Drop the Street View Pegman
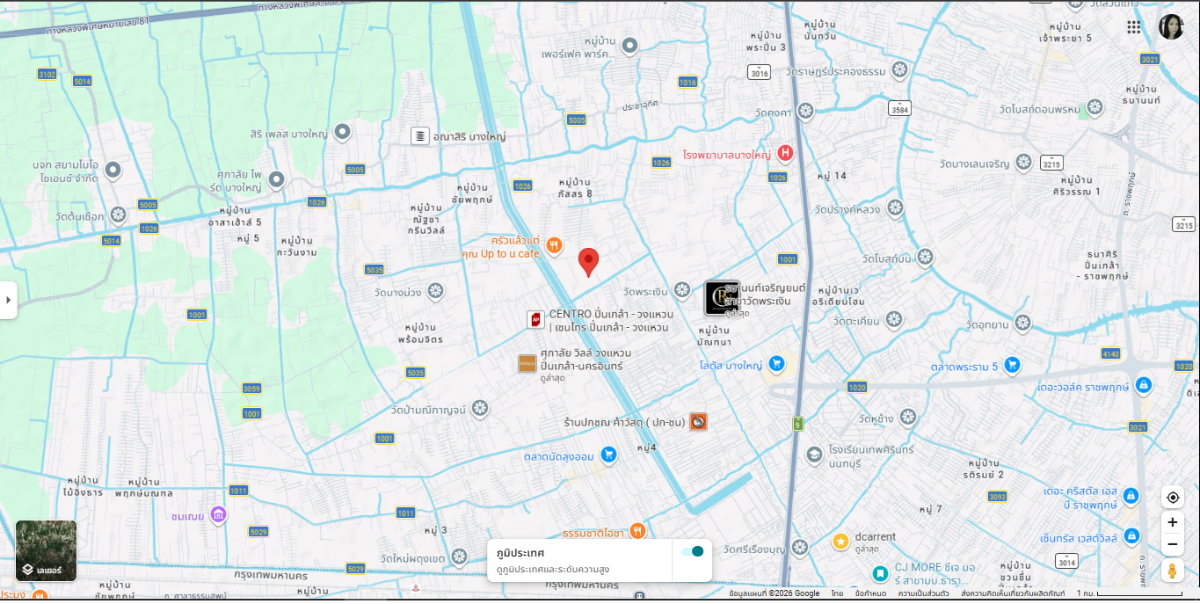This screenshot has width=1200, height=604. coord(1172,571)
